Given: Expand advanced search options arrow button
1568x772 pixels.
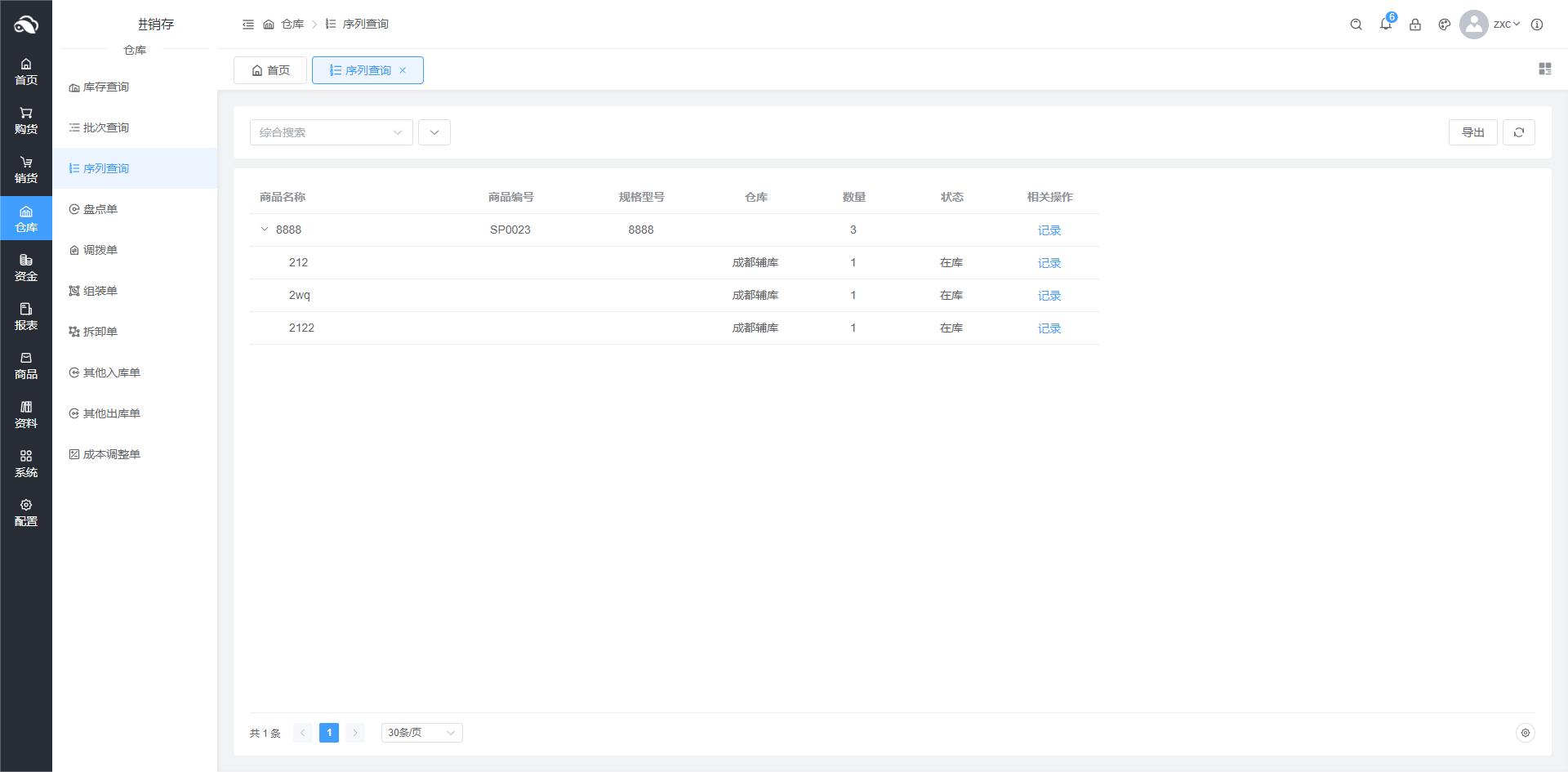Looking at the screenshot, I should coord(434,132).
